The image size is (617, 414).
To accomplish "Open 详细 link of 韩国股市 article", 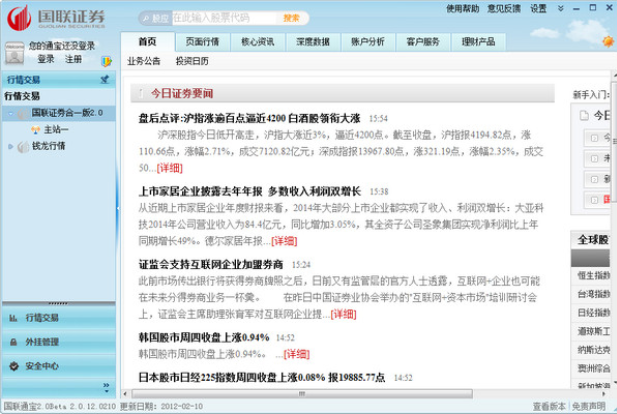I will (x=296, y=354).
